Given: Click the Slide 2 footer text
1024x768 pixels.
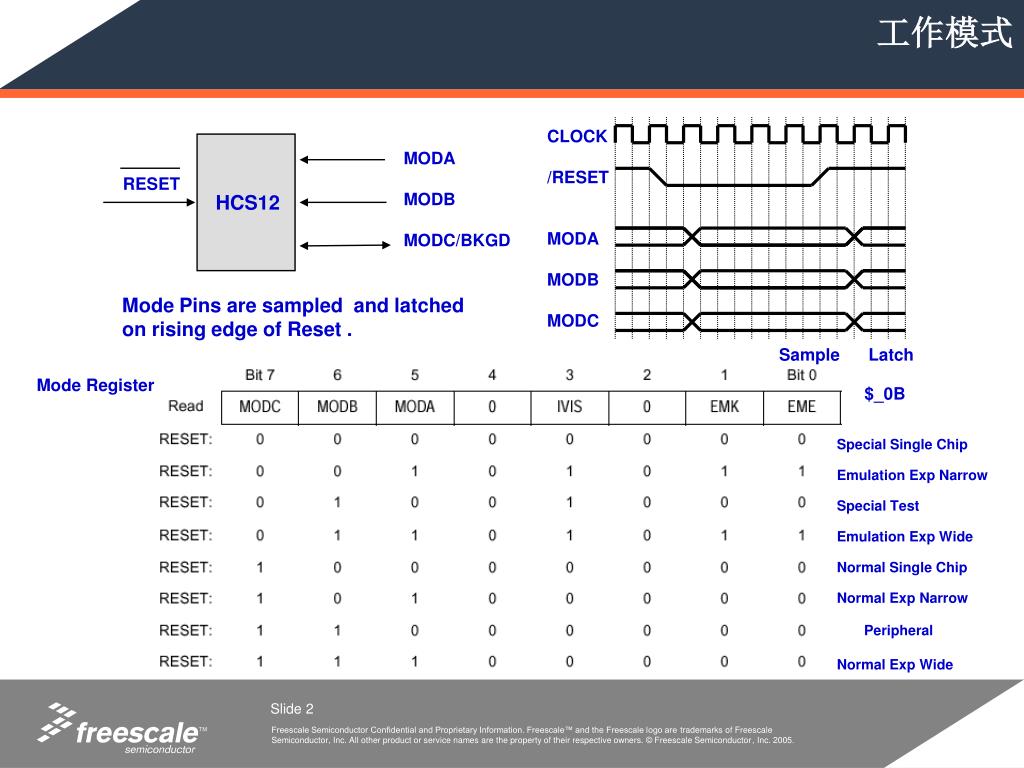Looking at the screenshot, I should [x=292, y=709].
